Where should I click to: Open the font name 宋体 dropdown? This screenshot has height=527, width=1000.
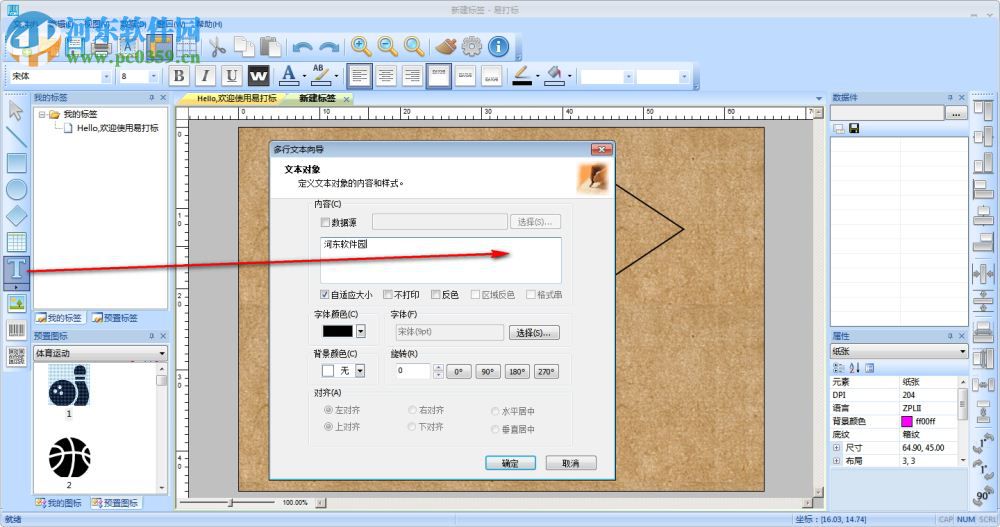[x=106, y=77]
